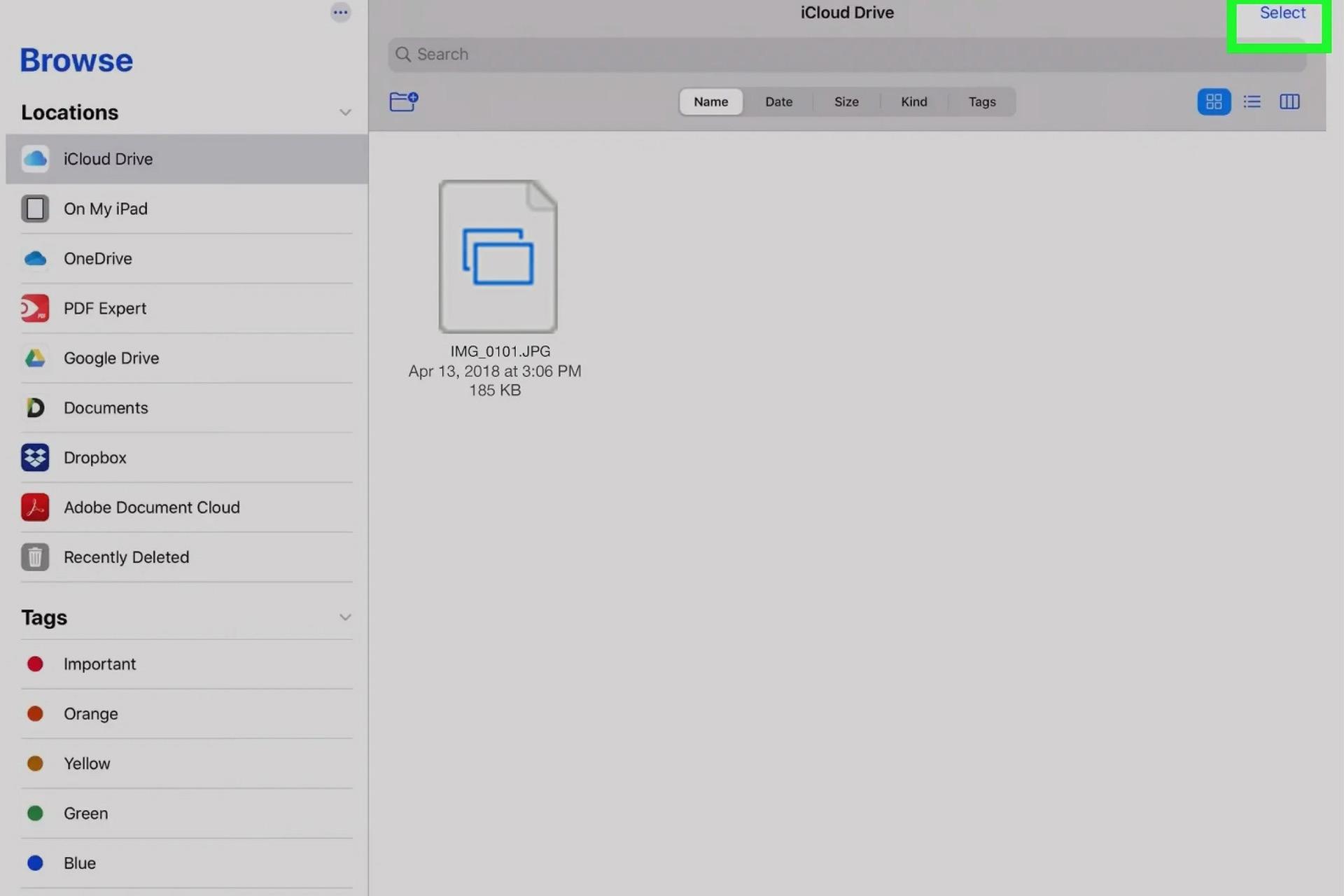Viewport: 1344px width, 896px height.
Task: Switch to column view
Action: tap(1289, 102)
